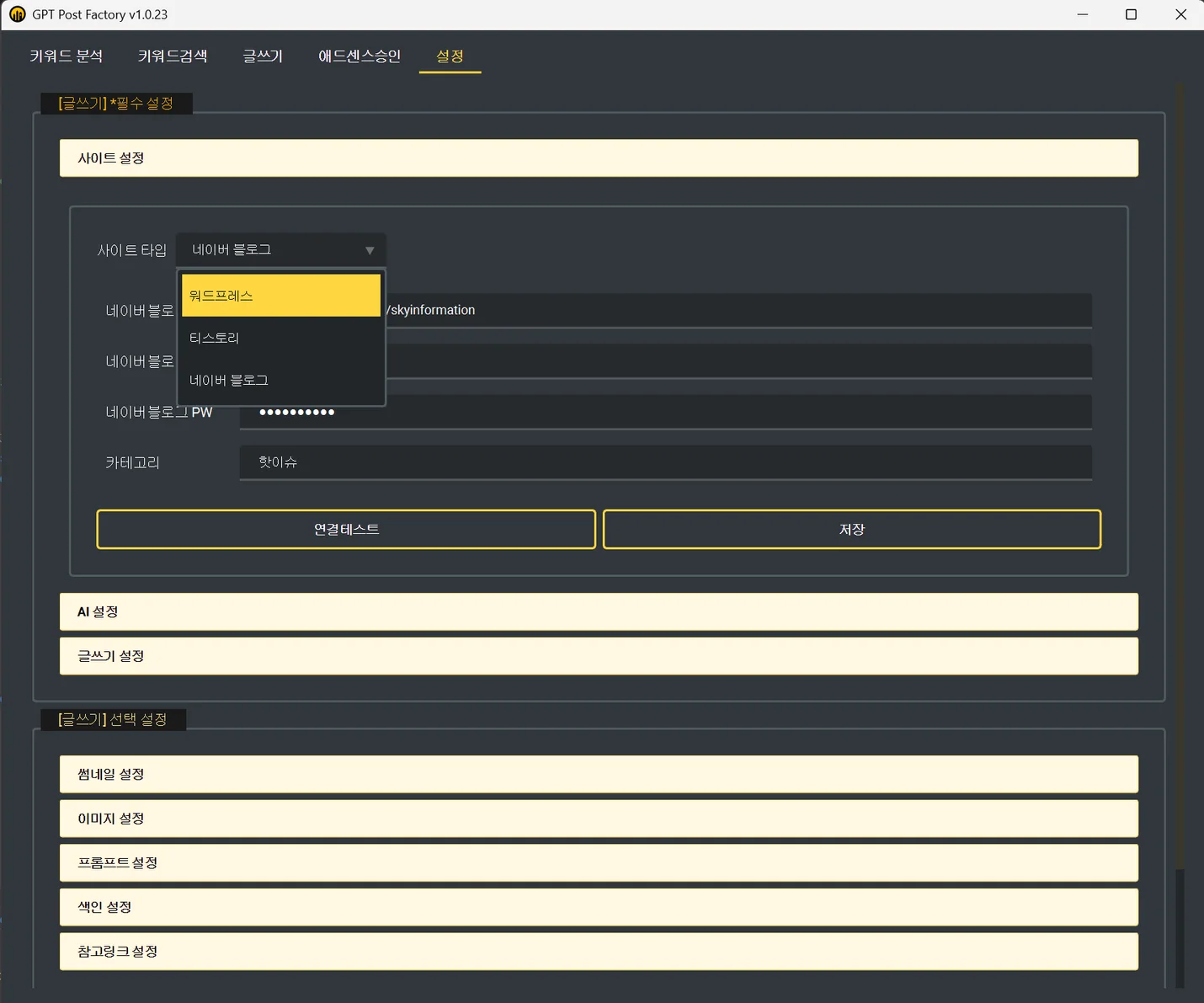Edit the 카테고리 field showing 핫이슈

coord(666,462)
